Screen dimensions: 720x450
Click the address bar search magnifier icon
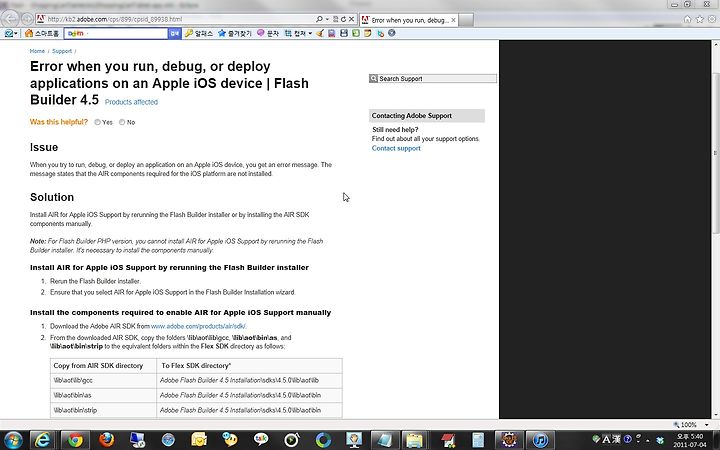[319, 19]
